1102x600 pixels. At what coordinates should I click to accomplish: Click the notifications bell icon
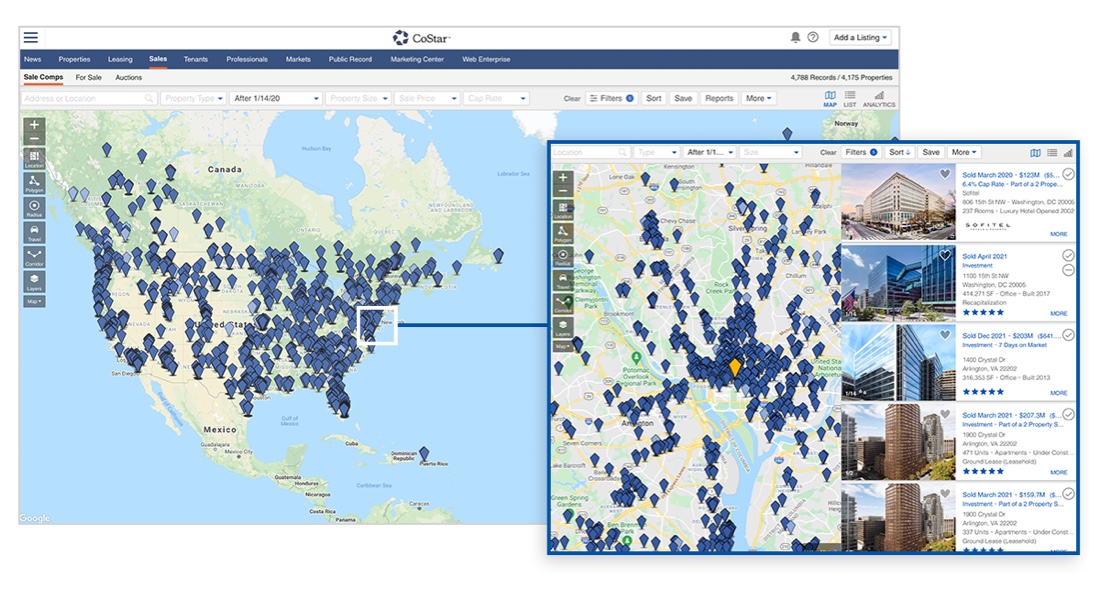point(795,37)
